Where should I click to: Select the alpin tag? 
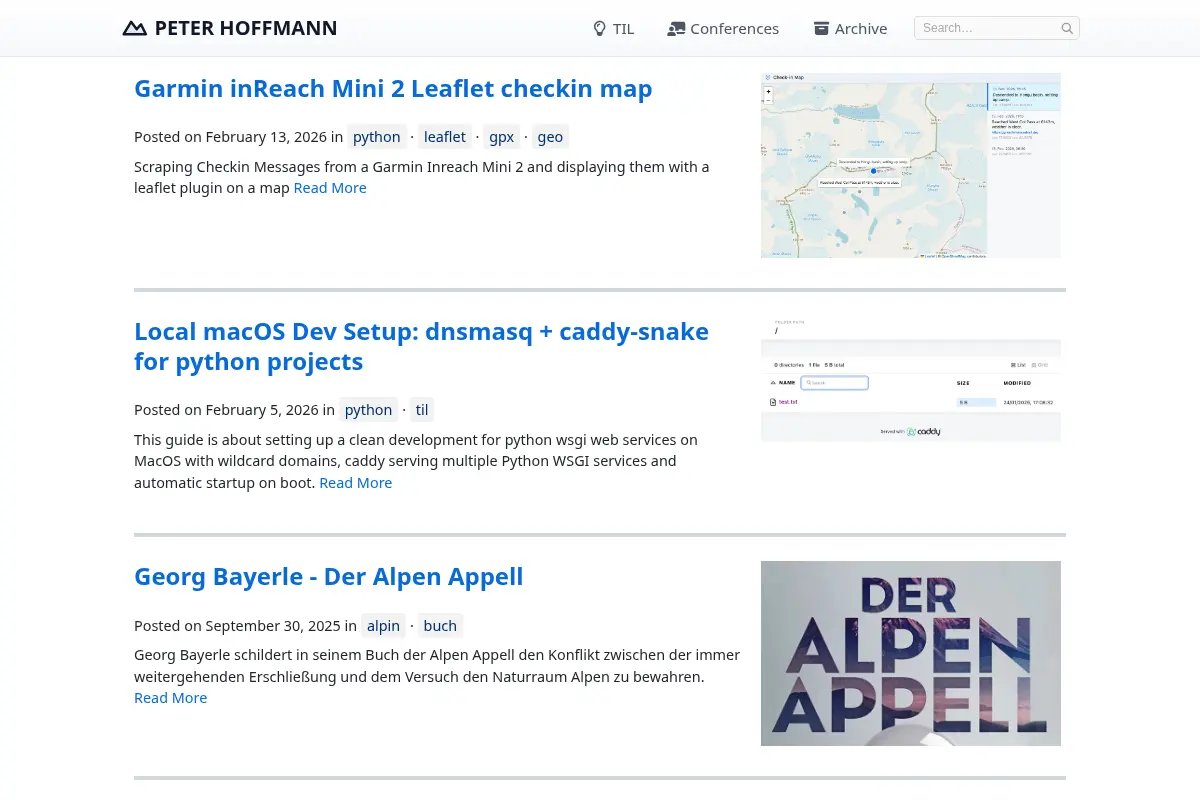point(383,626)
